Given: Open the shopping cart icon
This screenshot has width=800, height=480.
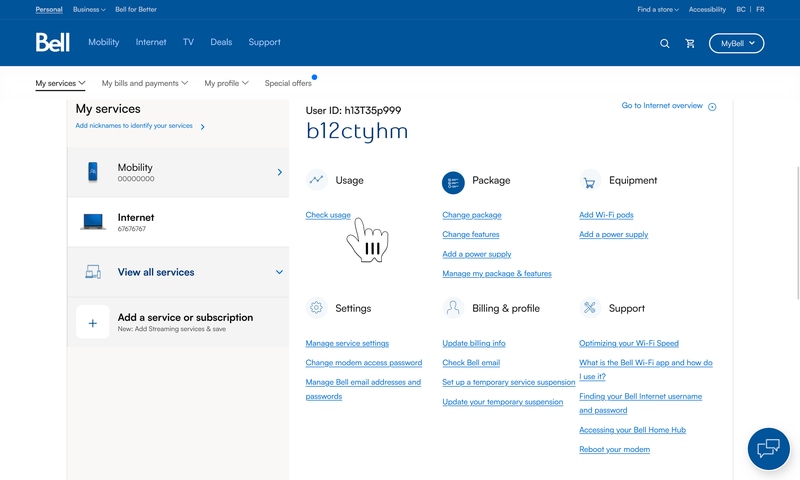Looking at the screenshot, I should tap(690, 44).
